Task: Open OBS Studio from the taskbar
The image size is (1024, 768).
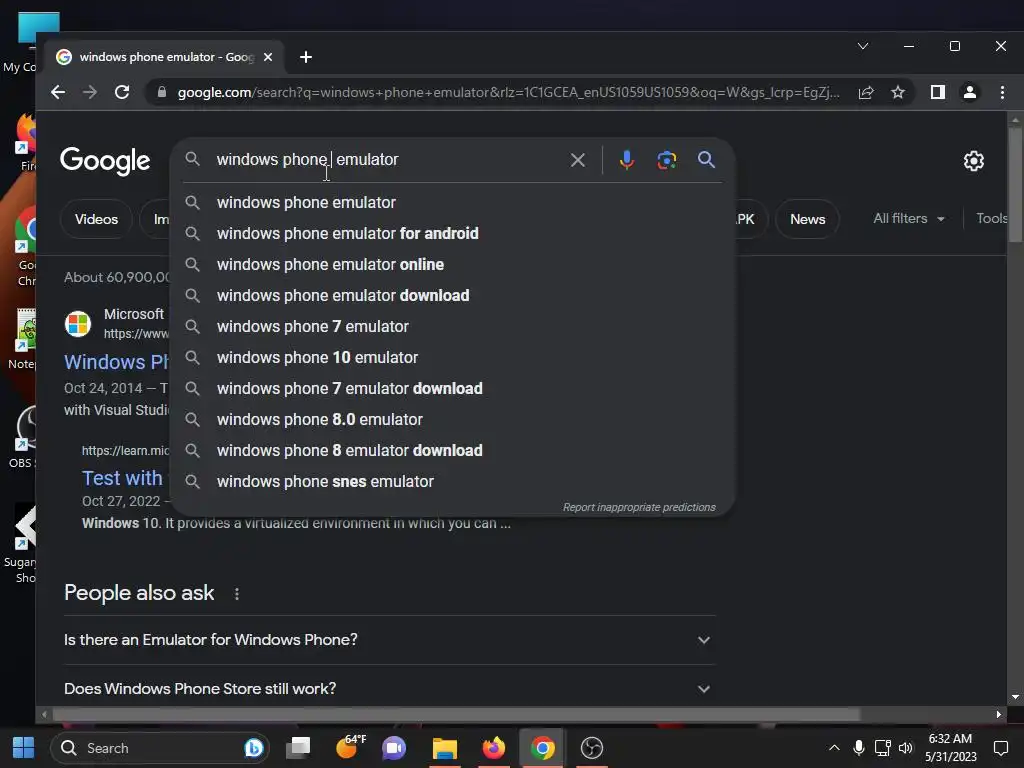Action: tap(592, 748)
